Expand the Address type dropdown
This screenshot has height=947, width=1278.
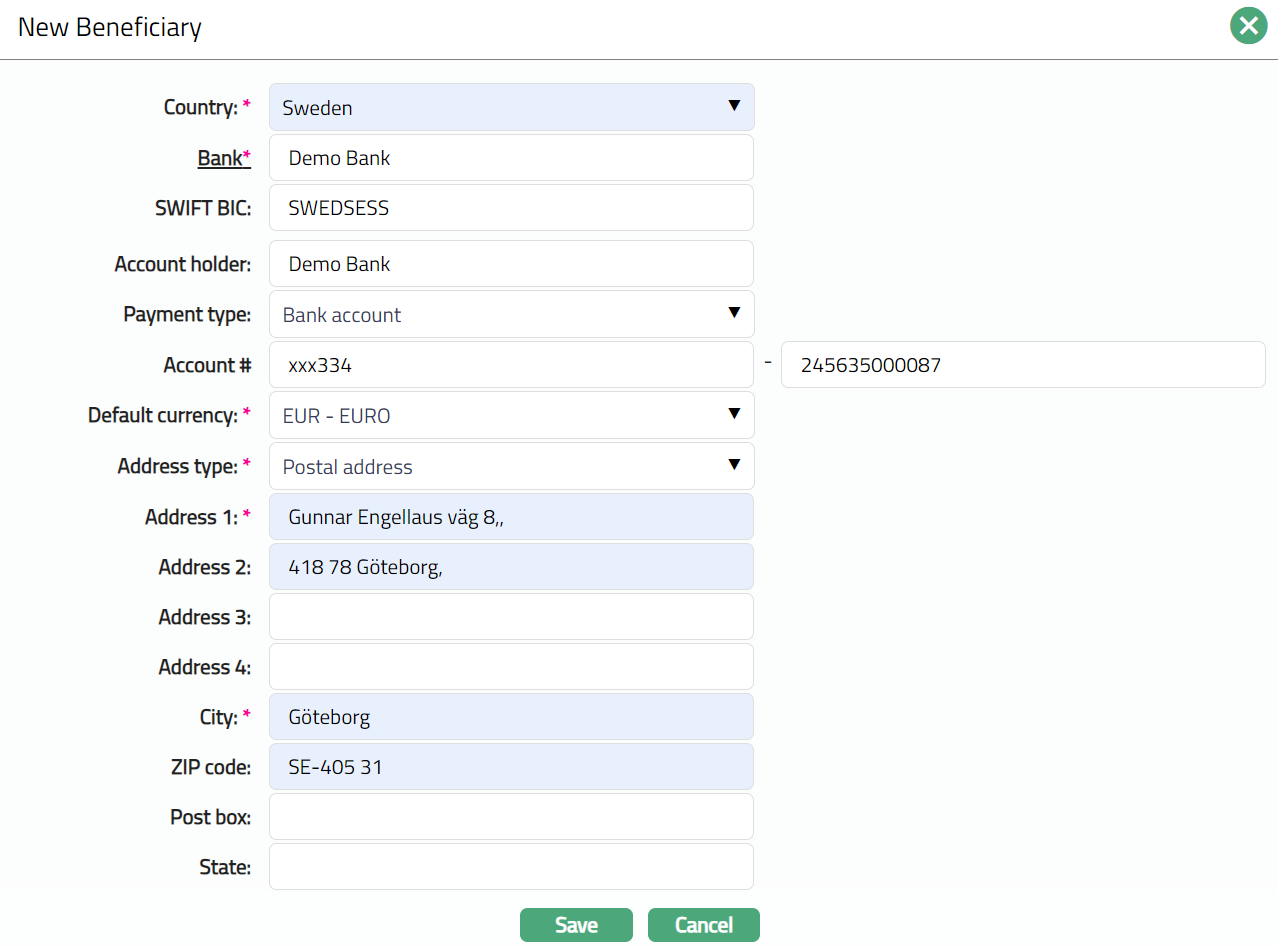pos(511,466)
